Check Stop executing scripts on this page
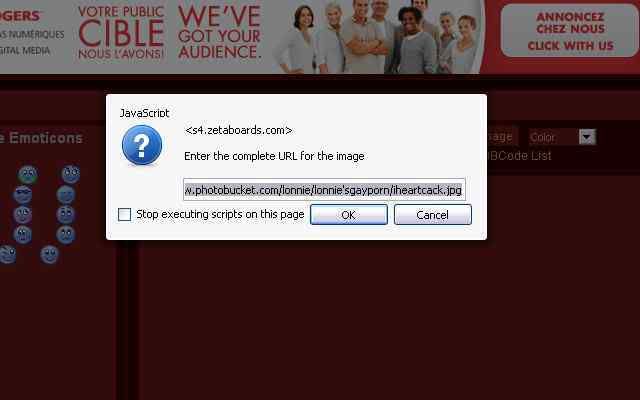 pos(124,215)
